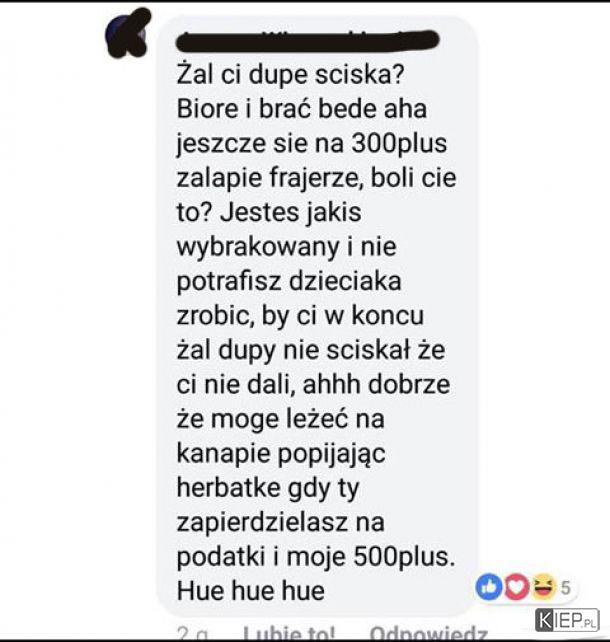This screenshot has width=610, height=642.
Task: Click the laughing Haha reaction emoji
Action: coord(544,587)
